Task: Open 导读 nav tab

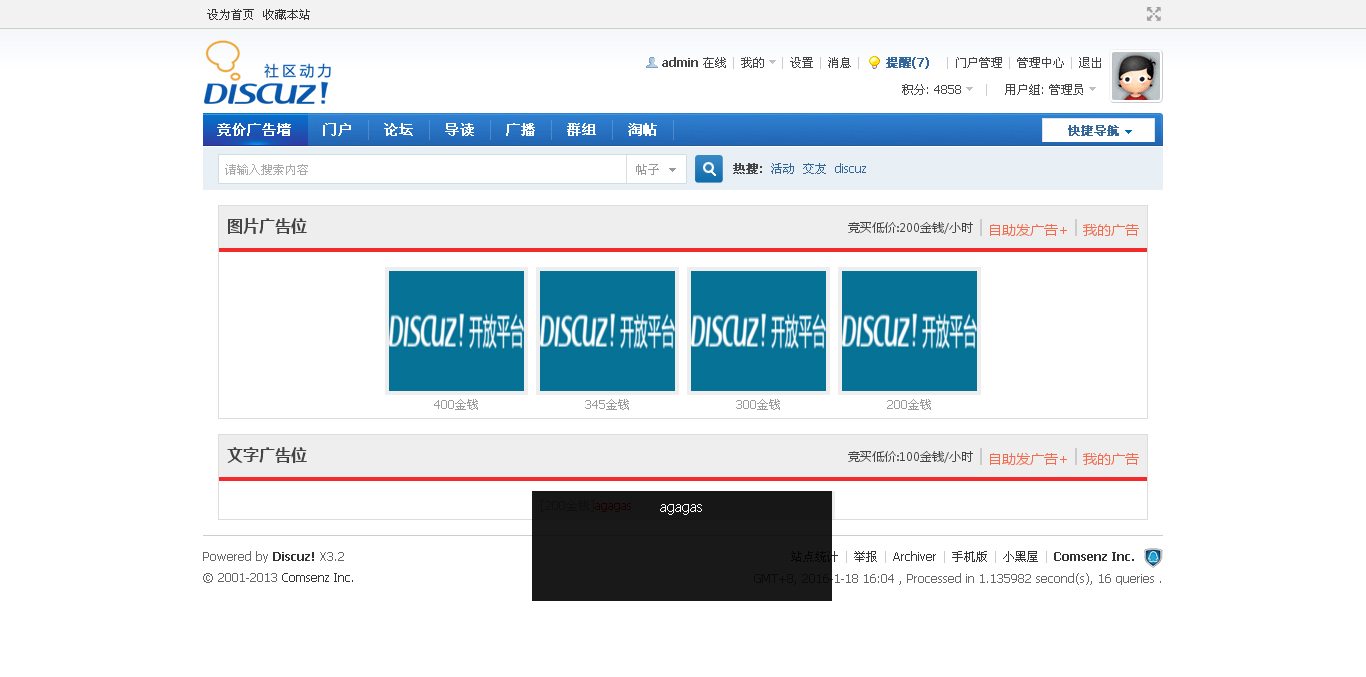Action: [x=459, y=129]
